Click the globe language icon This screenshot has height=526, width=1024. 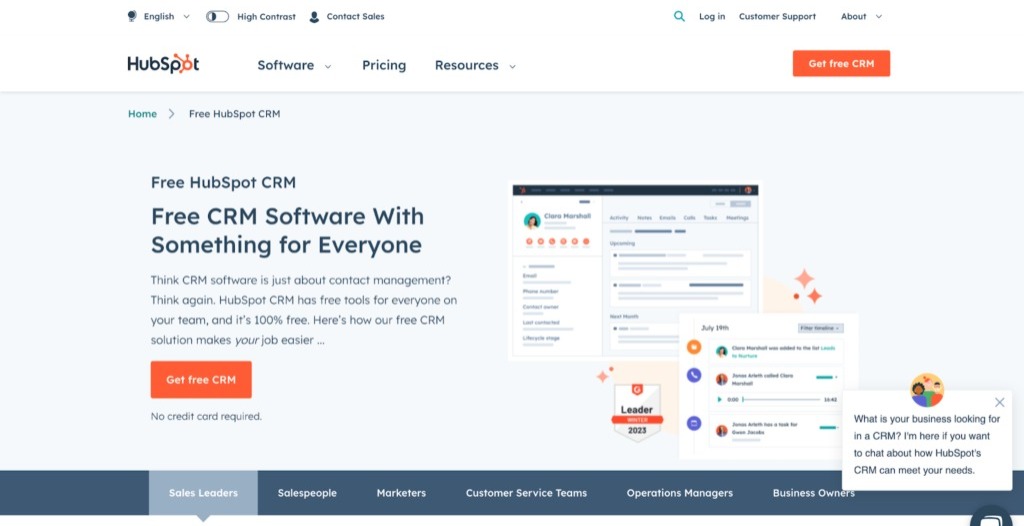coord(133,16)
